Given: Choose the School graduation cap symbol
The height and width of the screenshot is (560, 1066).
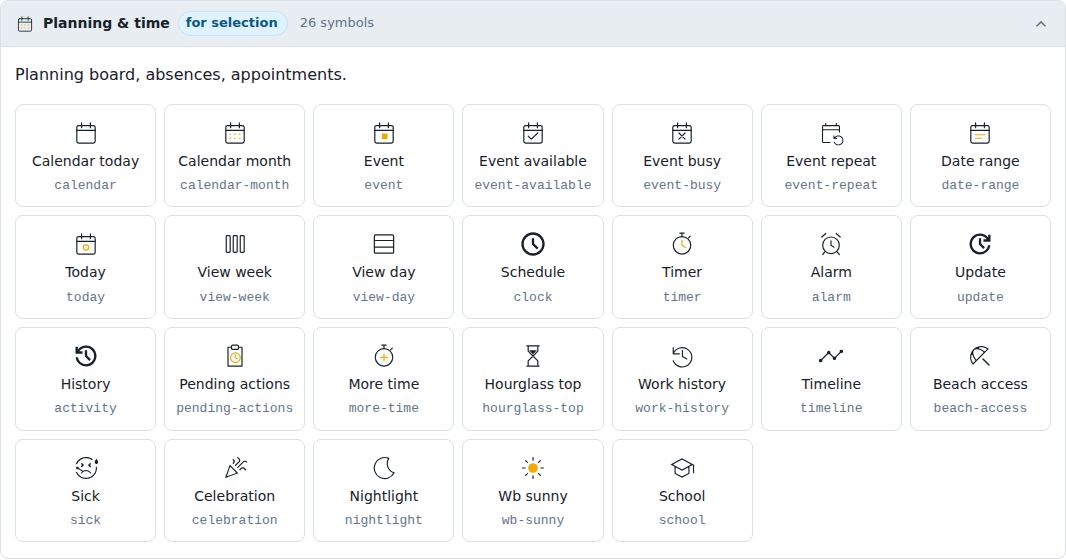Looking at the screenshot, I should 682,491.
